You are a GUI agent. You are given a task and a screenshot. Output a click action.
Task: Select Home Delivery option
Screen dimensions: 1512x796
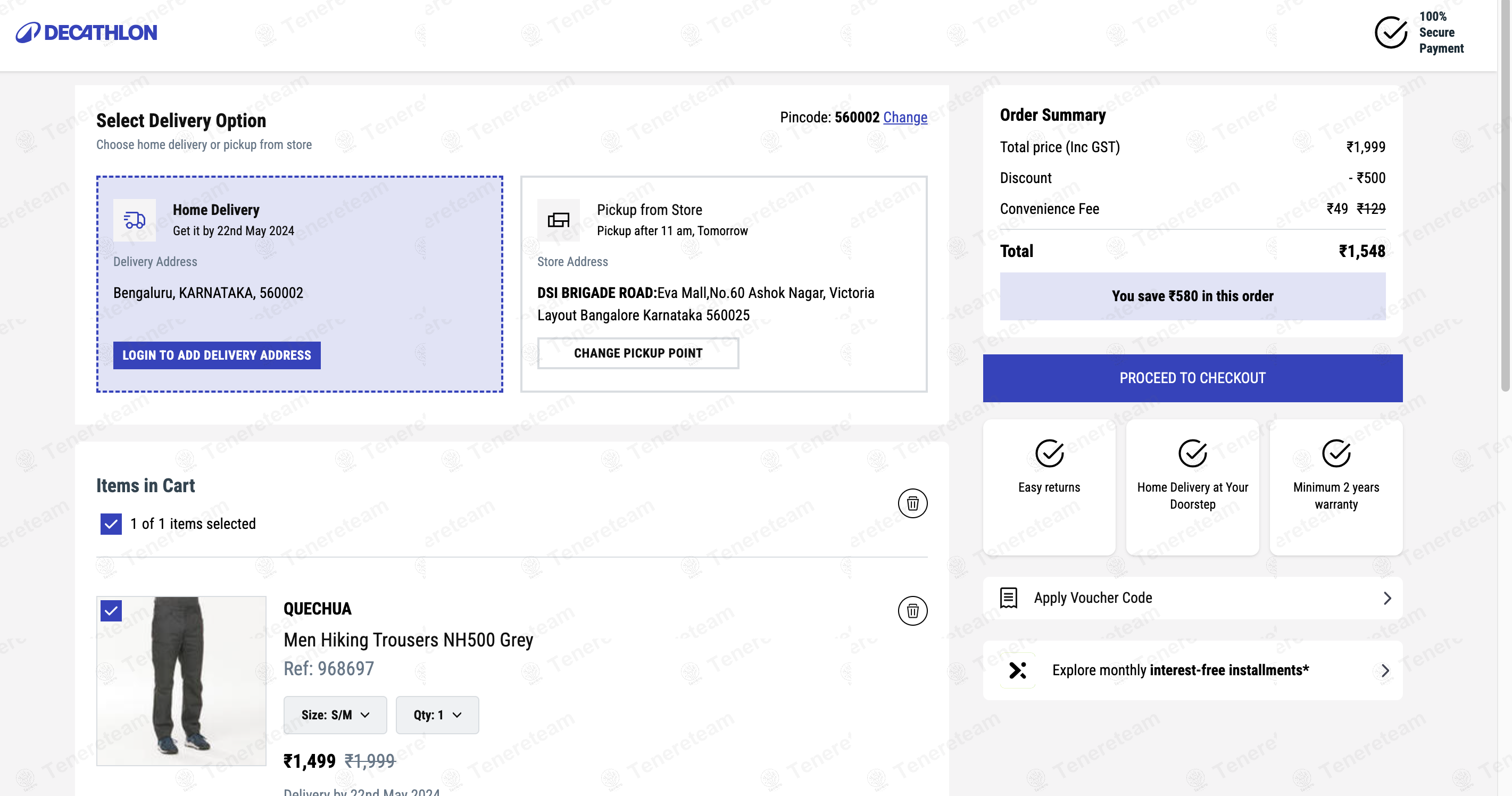tap(215, 210)
